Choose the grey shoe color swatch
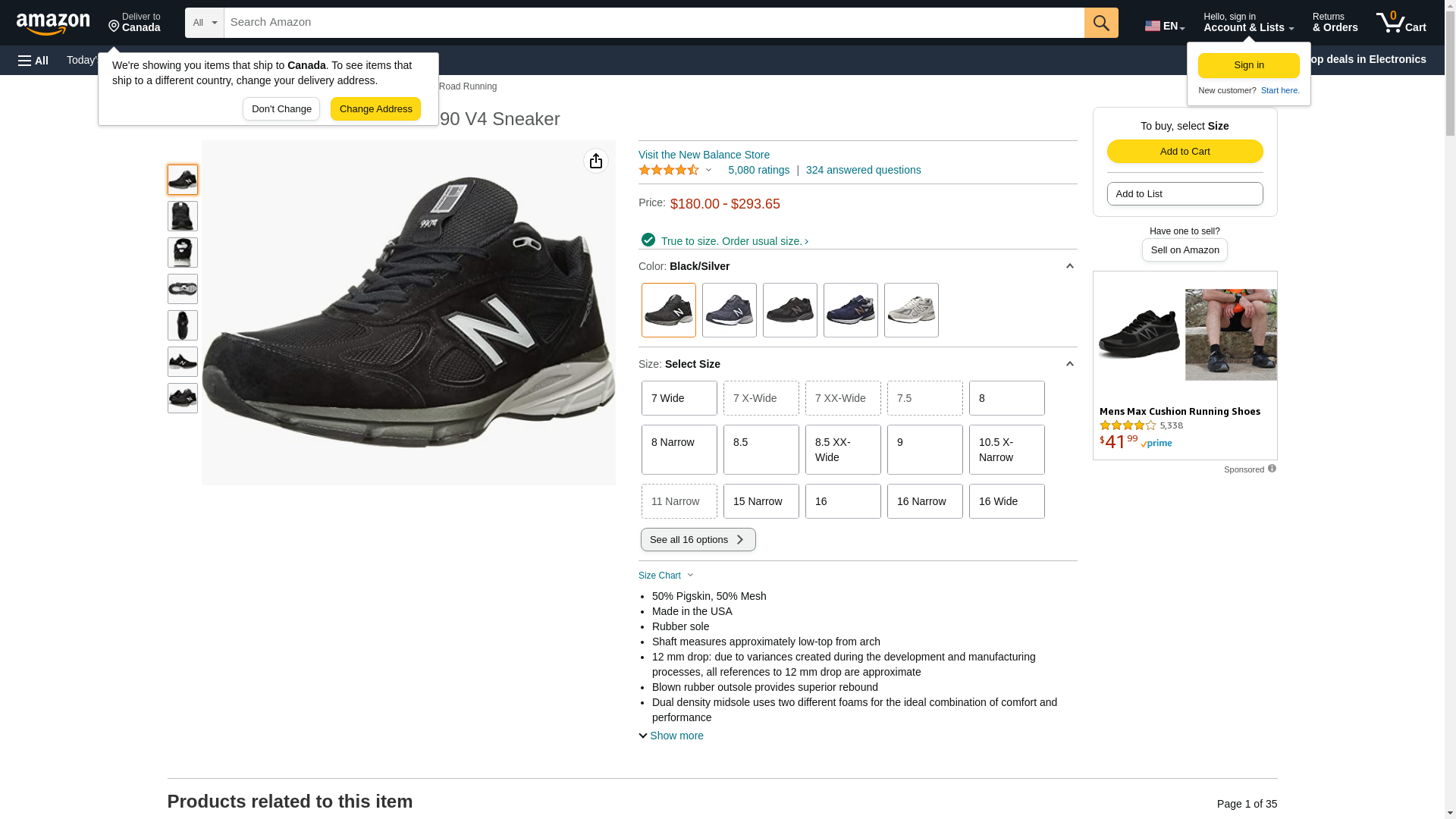The width and height of the screenshot is (1456, 819). [x=911, y=310]
